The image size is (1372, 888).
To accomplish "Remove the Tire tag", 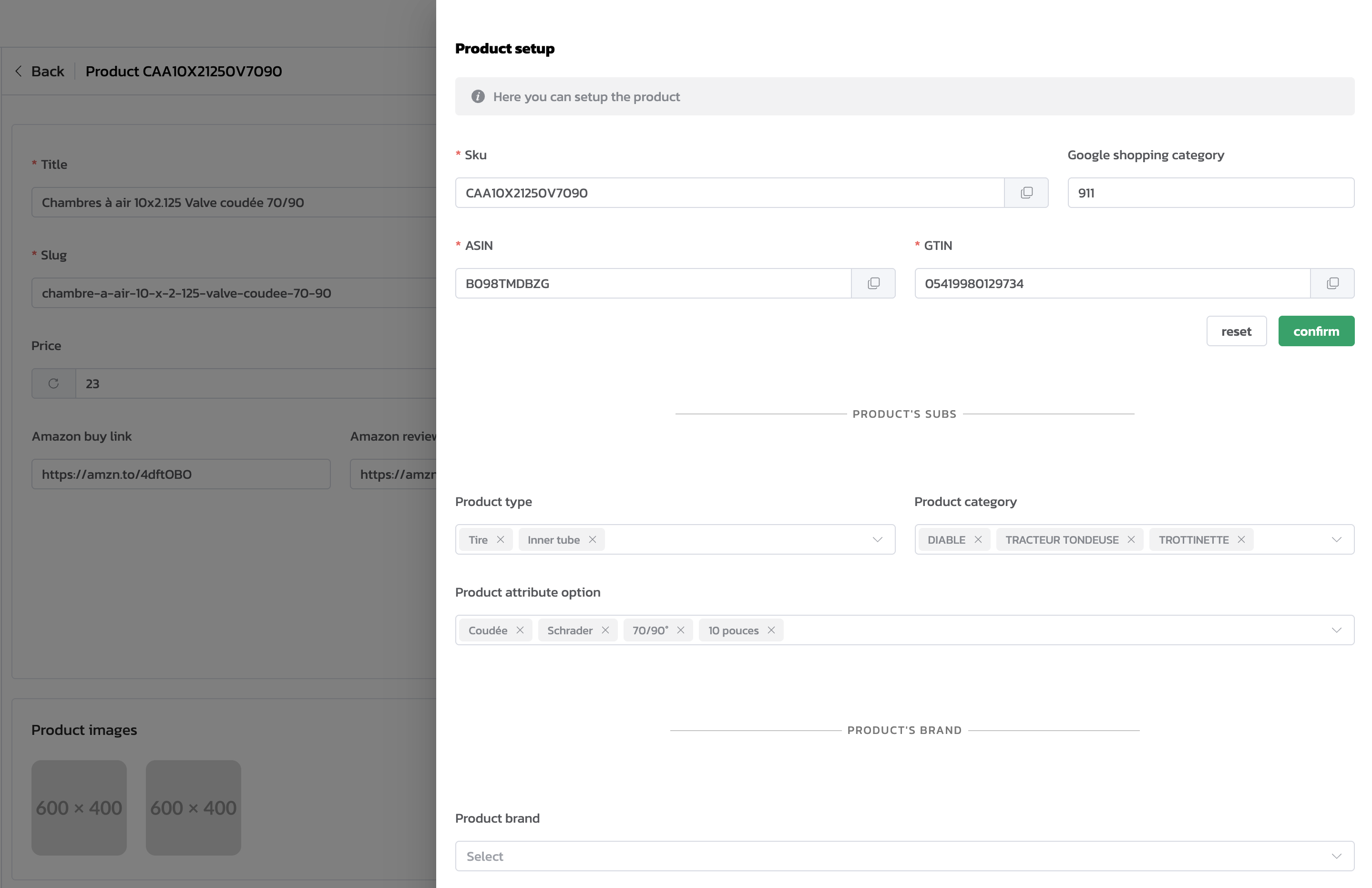I will (500, 539).
